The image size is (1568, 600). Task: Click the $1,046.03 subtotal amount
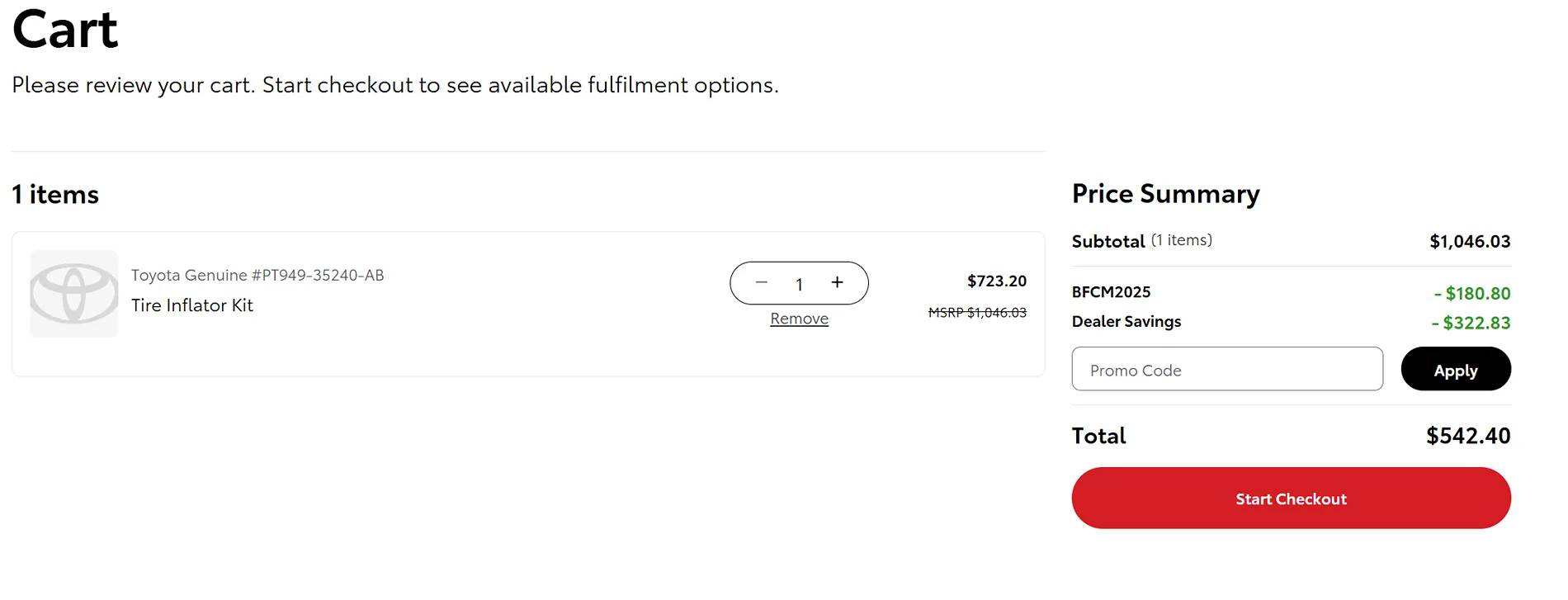1469,242
